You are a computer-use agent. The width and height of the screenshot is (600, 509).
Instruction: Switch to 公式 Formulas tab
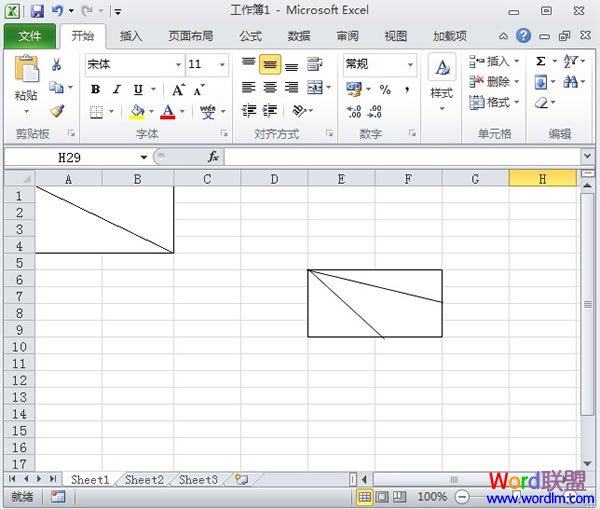(251, 36)
